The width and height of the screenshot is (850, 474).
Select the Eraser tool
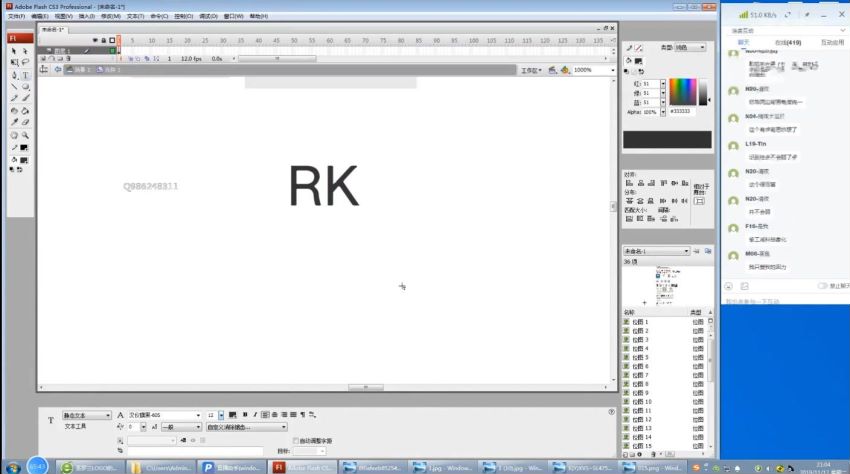25,123
